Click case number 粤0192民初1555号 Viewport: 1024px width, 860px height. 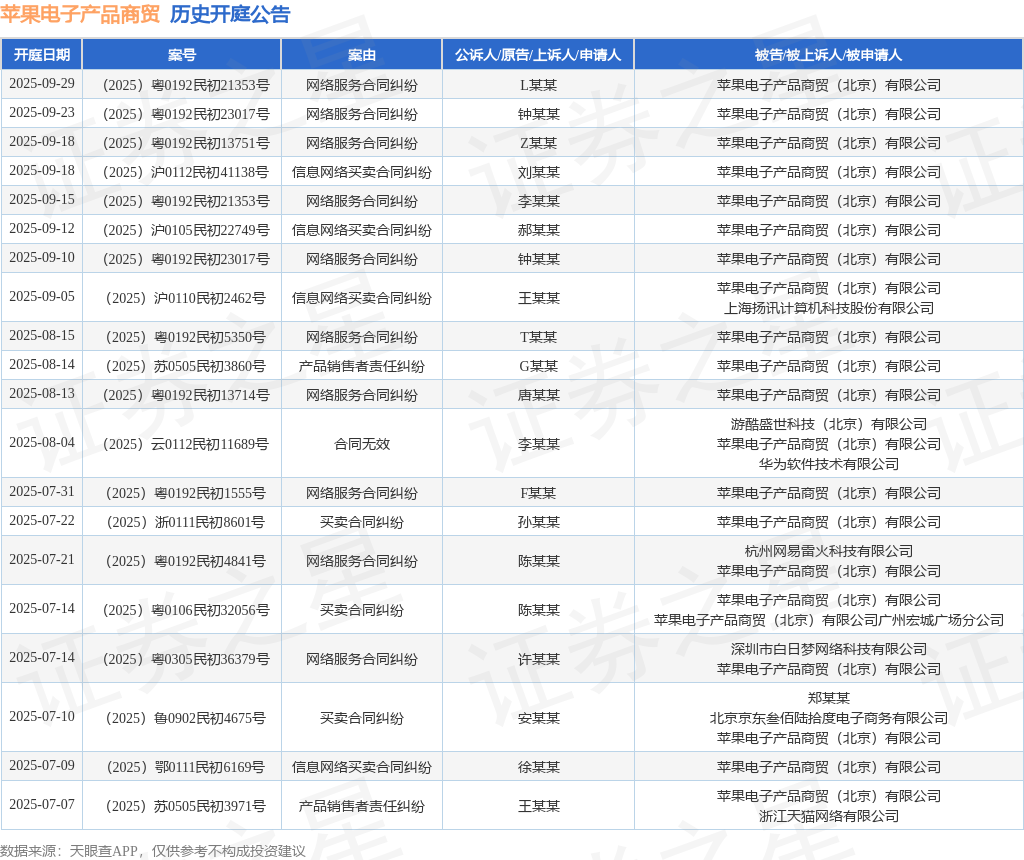click(x=210, y=493)
